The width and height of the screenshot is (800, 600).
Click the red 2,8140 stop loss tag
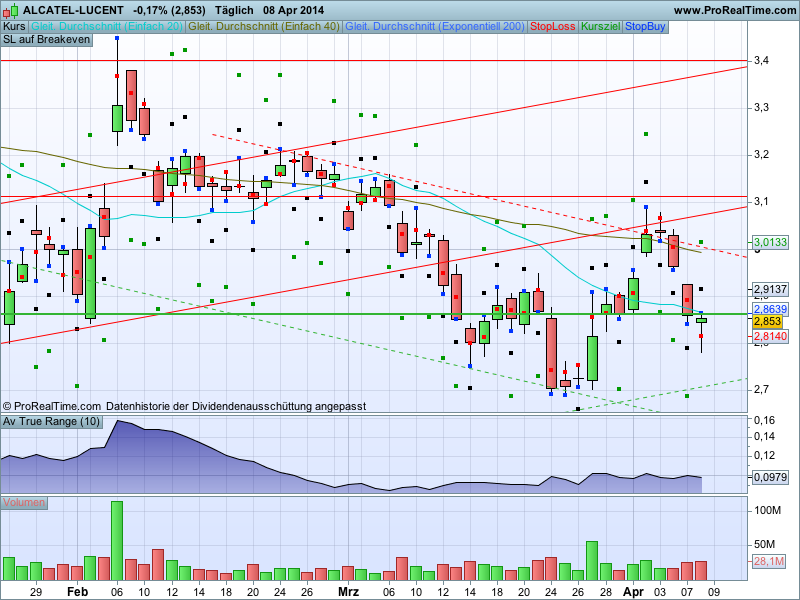(770, 336)
